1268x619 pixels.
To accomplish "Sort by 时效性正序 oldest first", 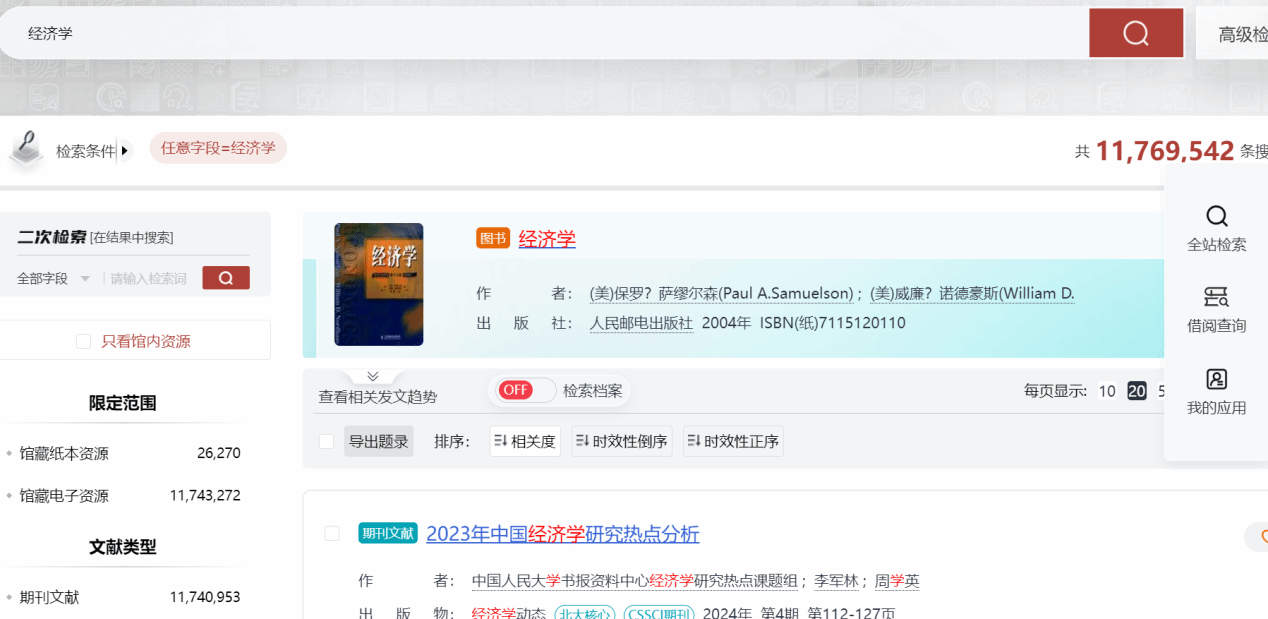I will (x=733, y=441).
